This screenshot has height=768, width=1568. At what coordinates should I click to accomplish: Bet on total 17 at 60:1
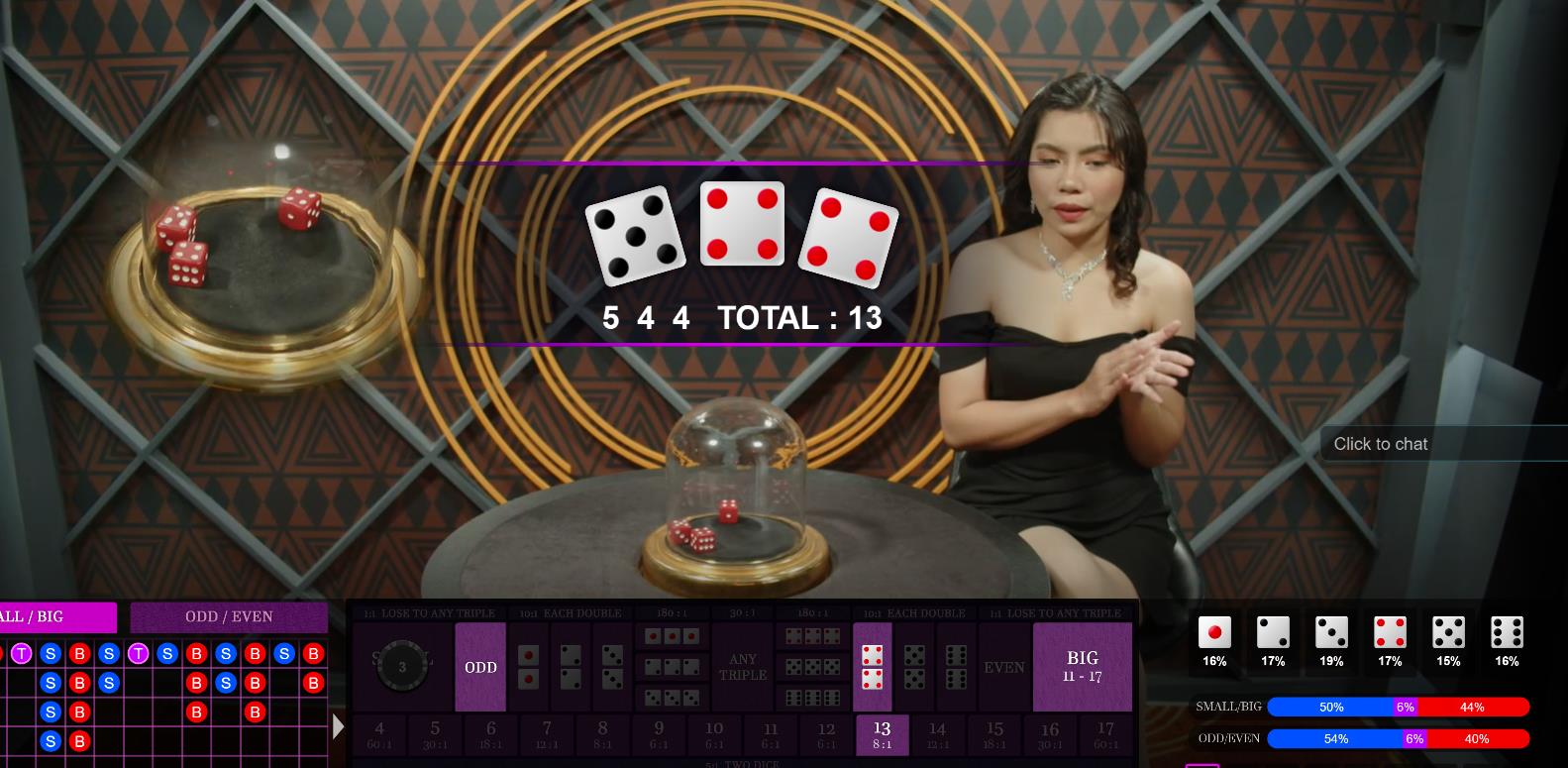(x=1105, y=735)
